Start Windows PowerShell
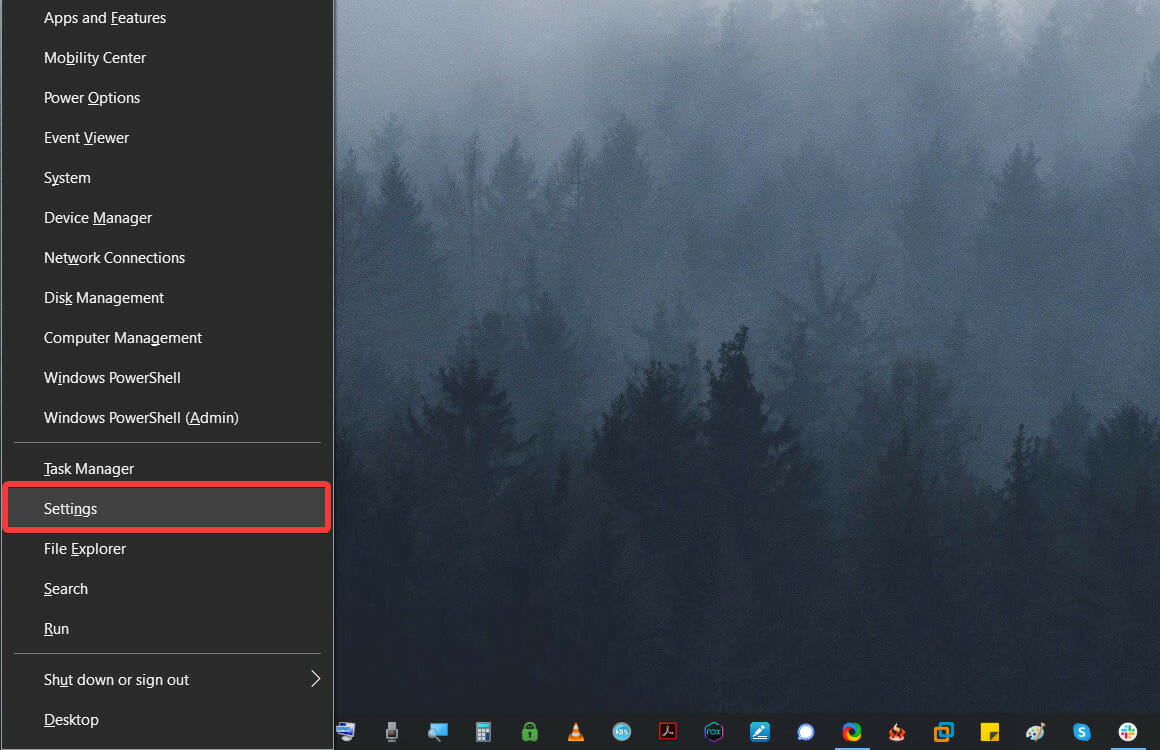This screenshot has height=750, width=1160. (x=167, y=377)
